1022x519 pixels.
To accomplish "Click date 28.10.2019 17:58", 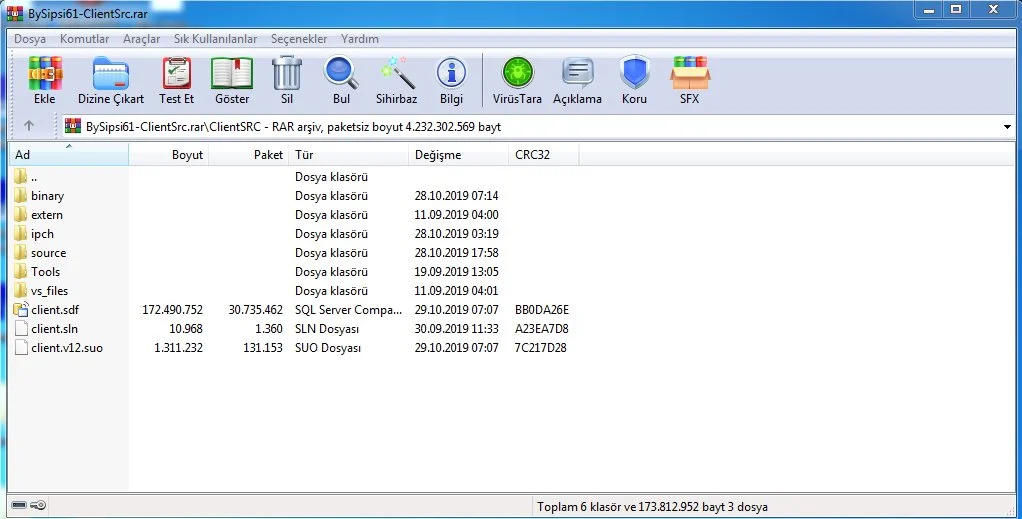I will (x=456, y=252).
